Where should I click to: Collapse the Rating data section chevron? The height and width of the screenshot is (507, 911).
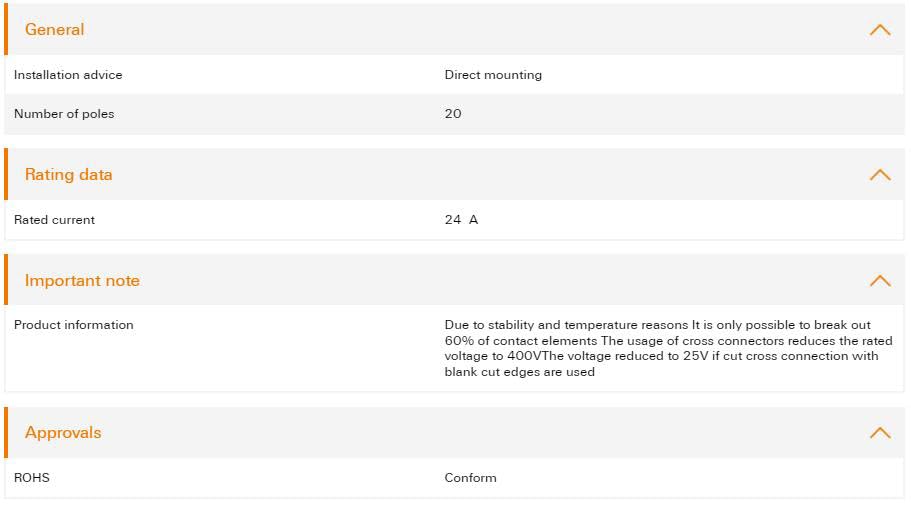click(x=880, y=175)
